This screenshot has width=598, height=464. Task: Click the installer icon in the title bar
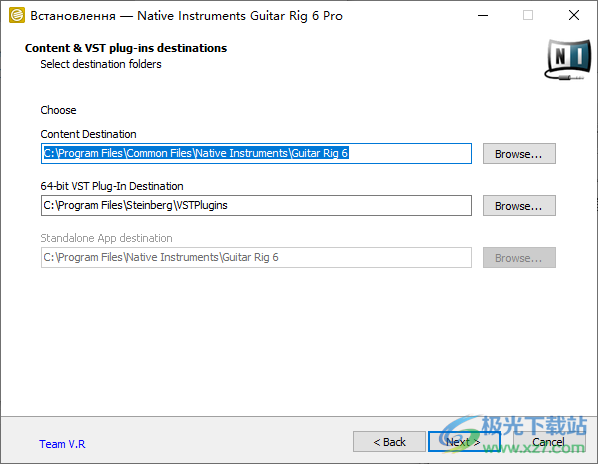coord(17,15)
